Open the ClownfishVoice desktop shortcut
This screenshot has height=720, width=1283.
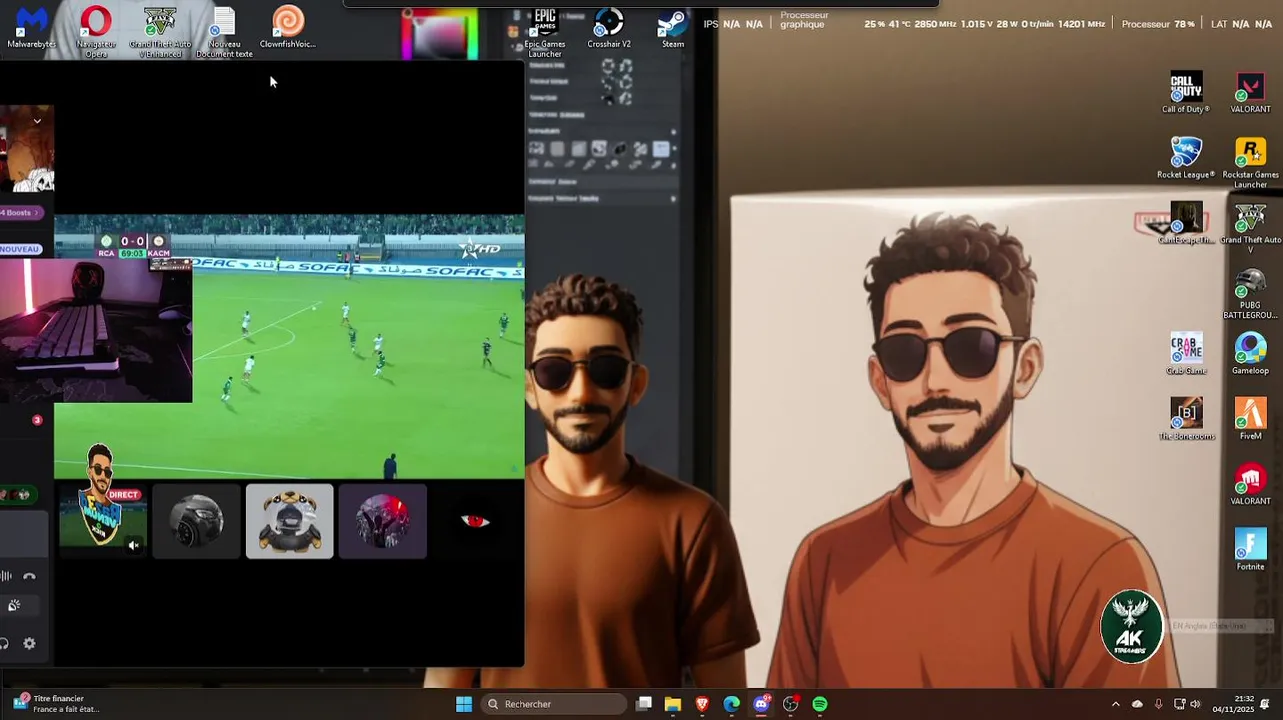tap(288, 27)
